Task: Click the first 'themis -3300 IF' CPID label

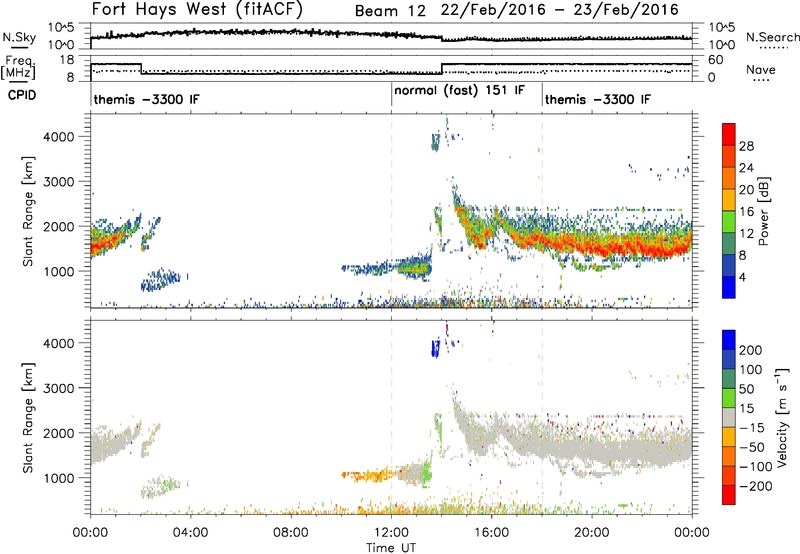Action: tap(146, 99)
